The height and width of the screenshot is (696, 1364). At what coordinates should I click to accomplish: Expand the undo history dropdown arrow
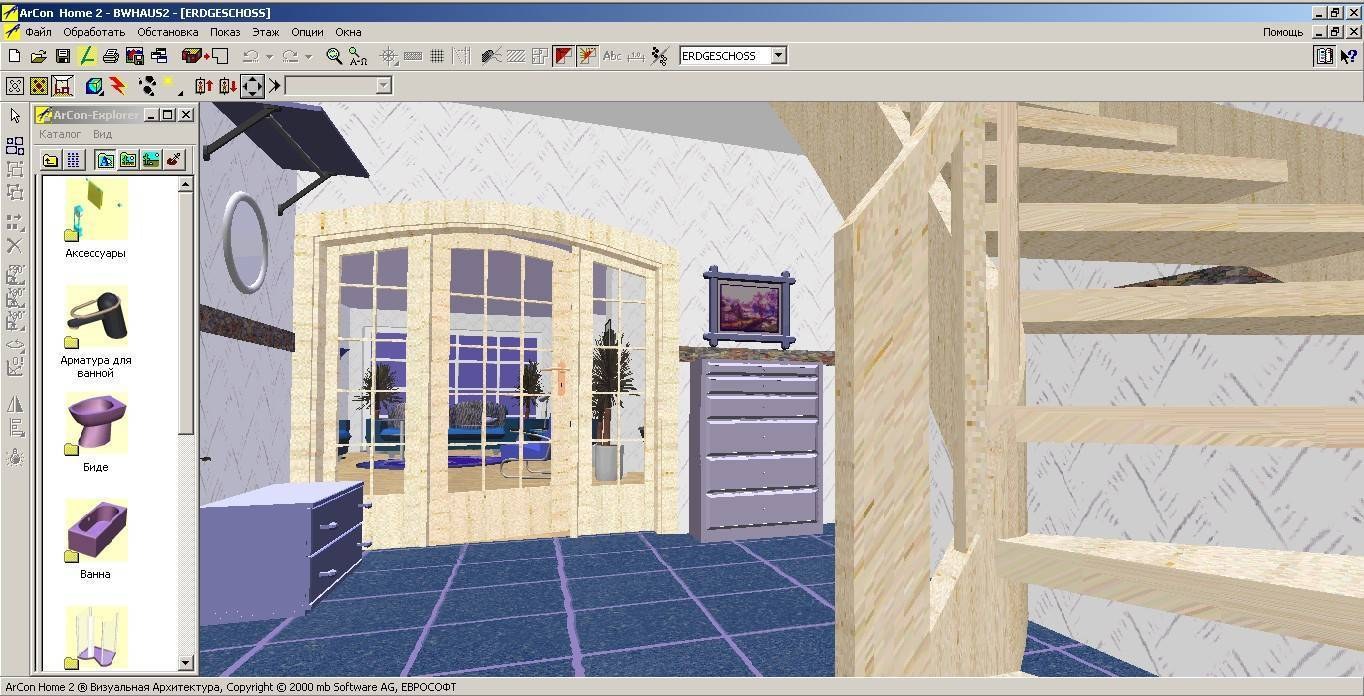tap(269, 56)
